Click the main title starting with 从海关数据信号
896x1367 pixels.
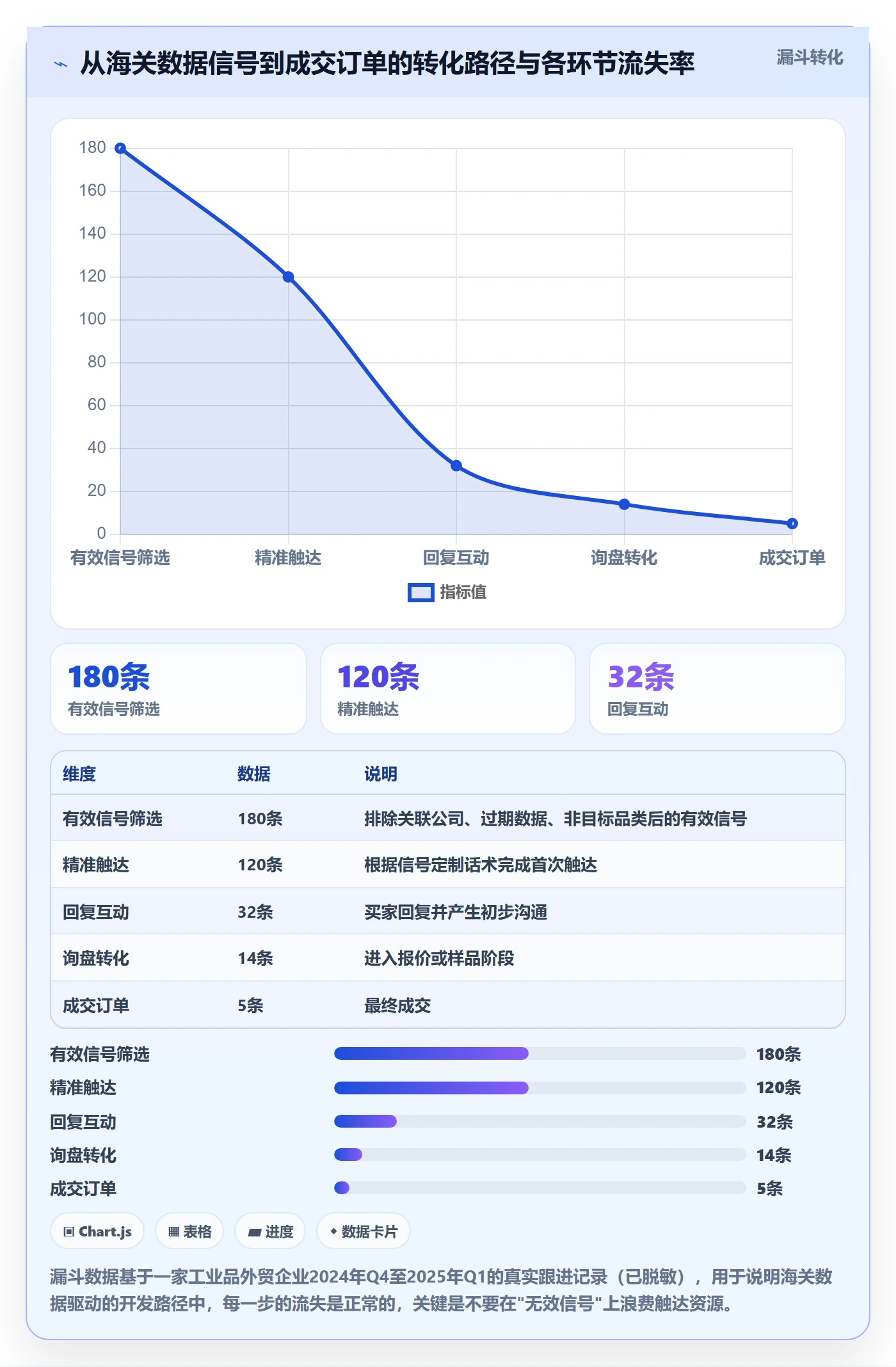[x=387, y=63]
